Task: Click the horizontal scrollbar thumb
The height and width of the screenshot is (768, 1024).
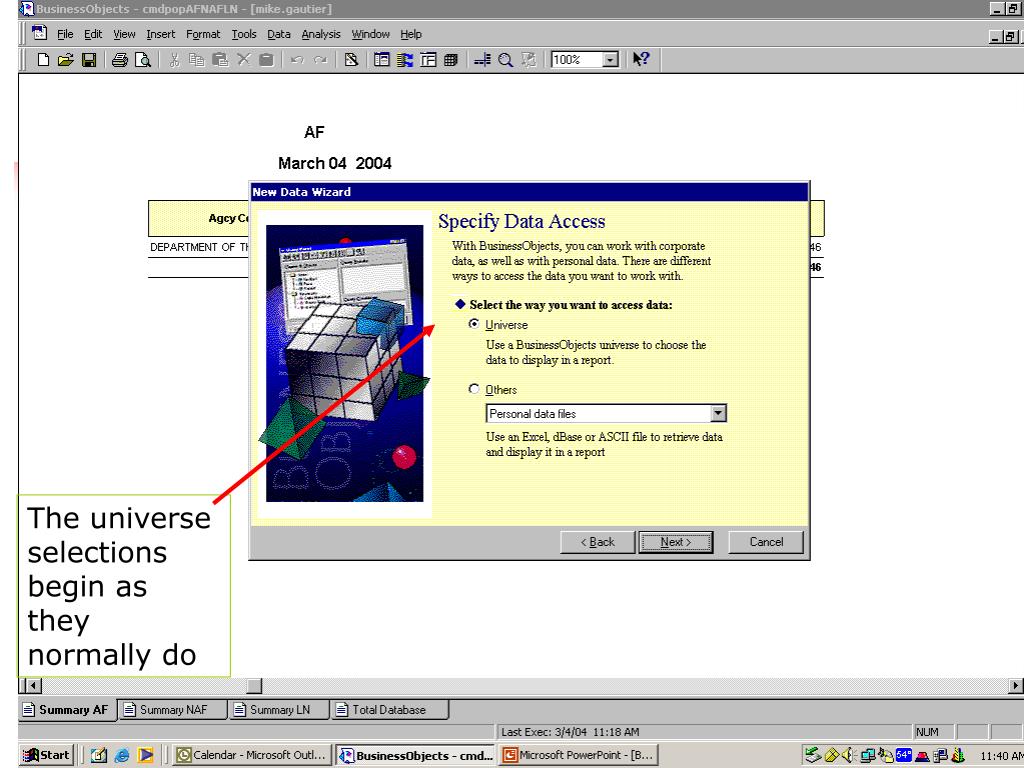Action: click(254, 686)
